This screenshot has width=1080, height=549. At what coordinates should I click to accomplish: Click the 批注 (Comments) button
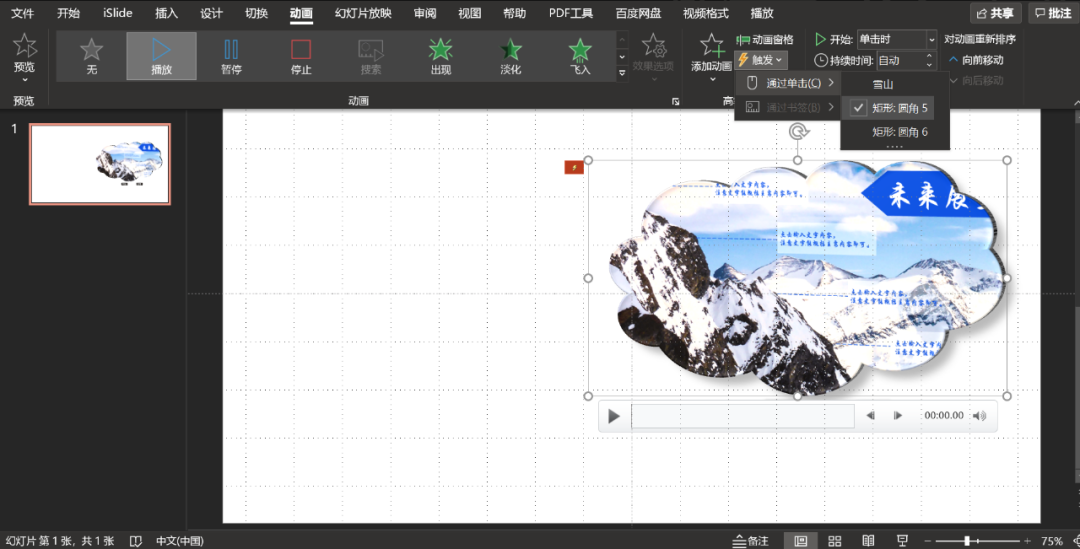pos(1052,13)
